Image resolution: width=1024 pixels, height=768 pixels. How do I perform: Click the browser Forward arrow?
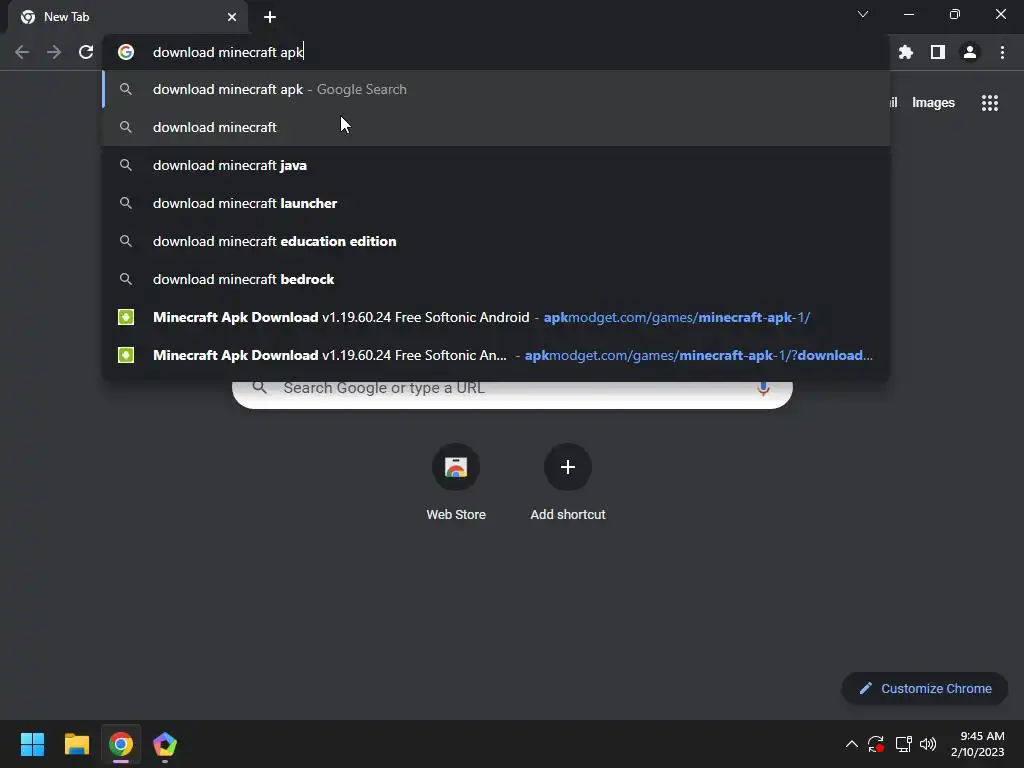(x=54, y=52)
